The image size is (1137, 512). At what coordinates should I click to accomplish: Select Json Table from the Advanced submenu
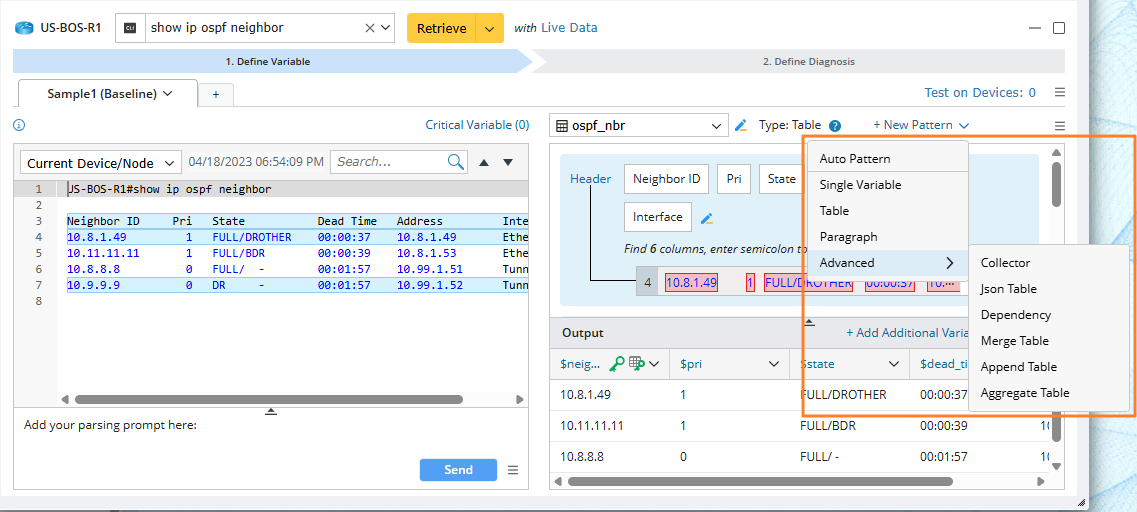(1008, 289)
